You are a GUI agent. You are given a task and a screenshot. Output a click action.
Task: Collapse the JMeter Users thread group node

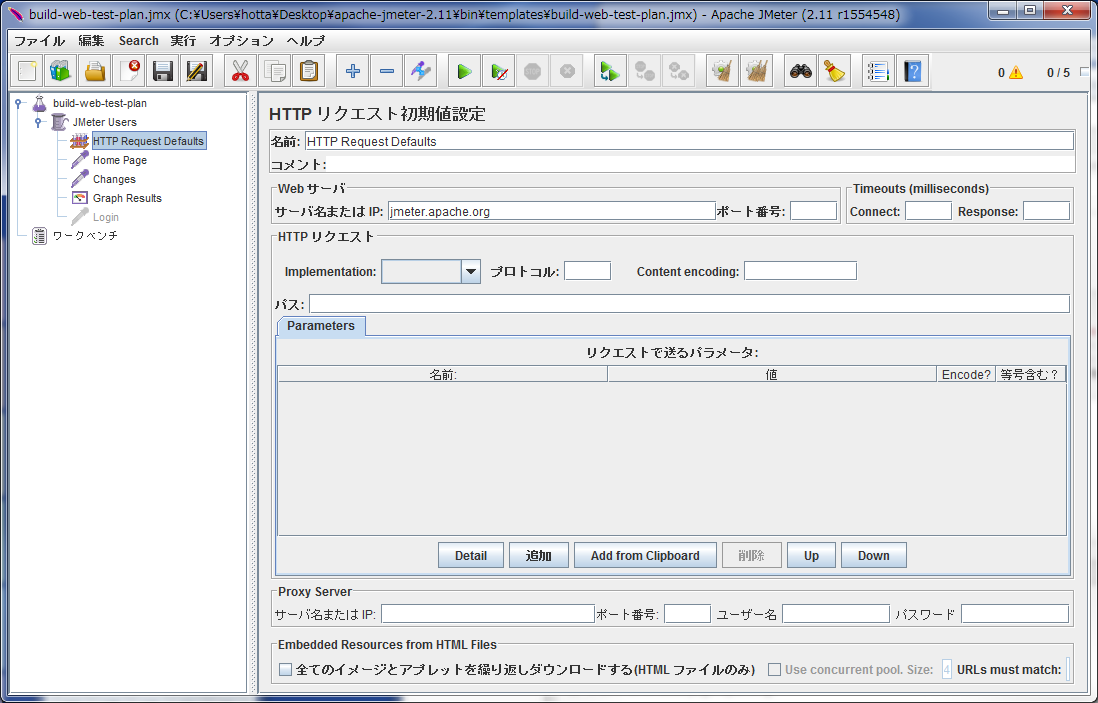[x=39, y=122]
